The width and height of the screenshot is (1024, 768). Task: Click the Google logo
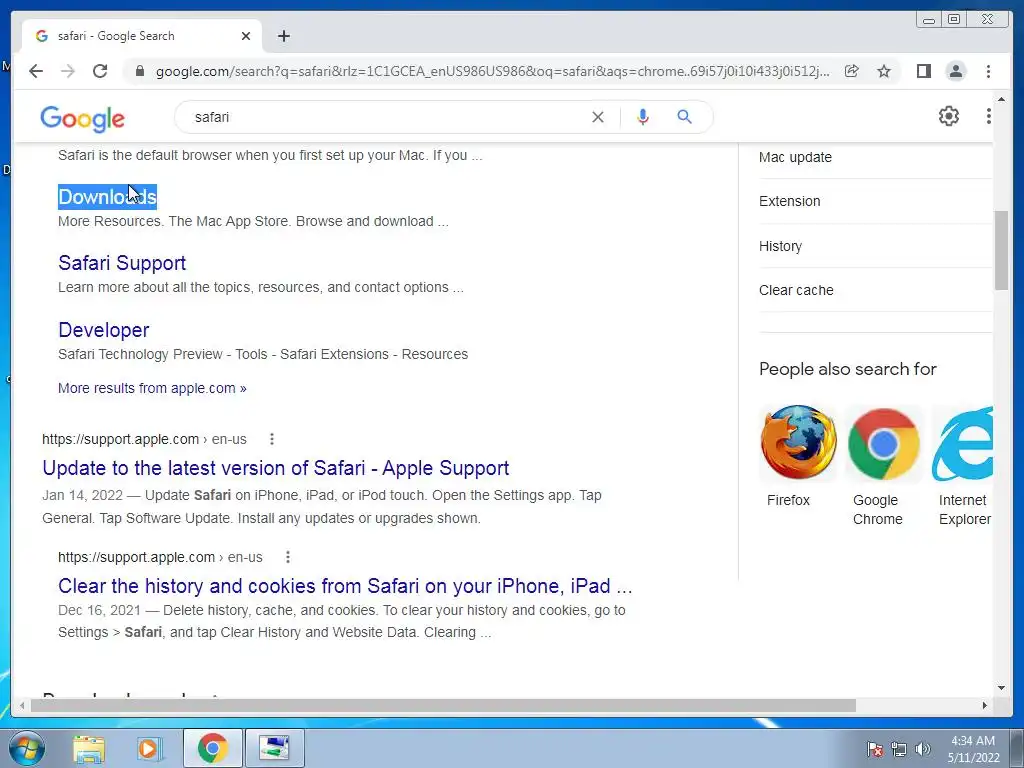[x=82, y=118]
